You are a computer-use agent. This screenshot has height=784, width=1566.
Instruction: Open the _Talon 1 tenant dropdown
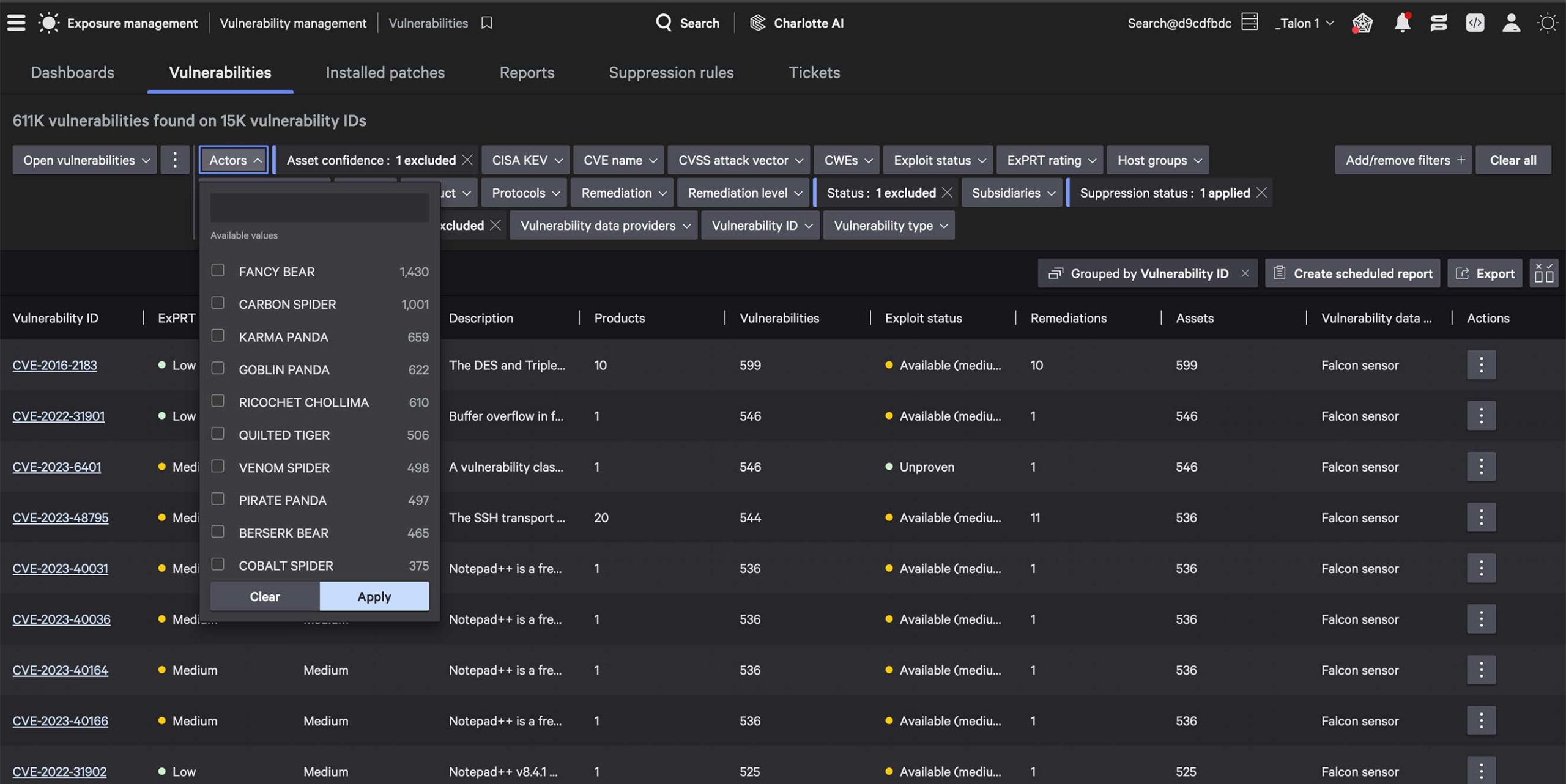[x=1304, y=23]
